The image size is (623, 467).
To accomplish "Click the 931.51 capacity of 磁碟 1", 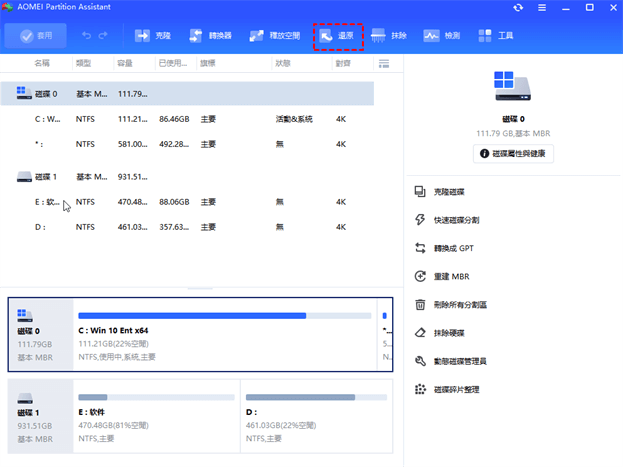I will click(x=133, y=177).
